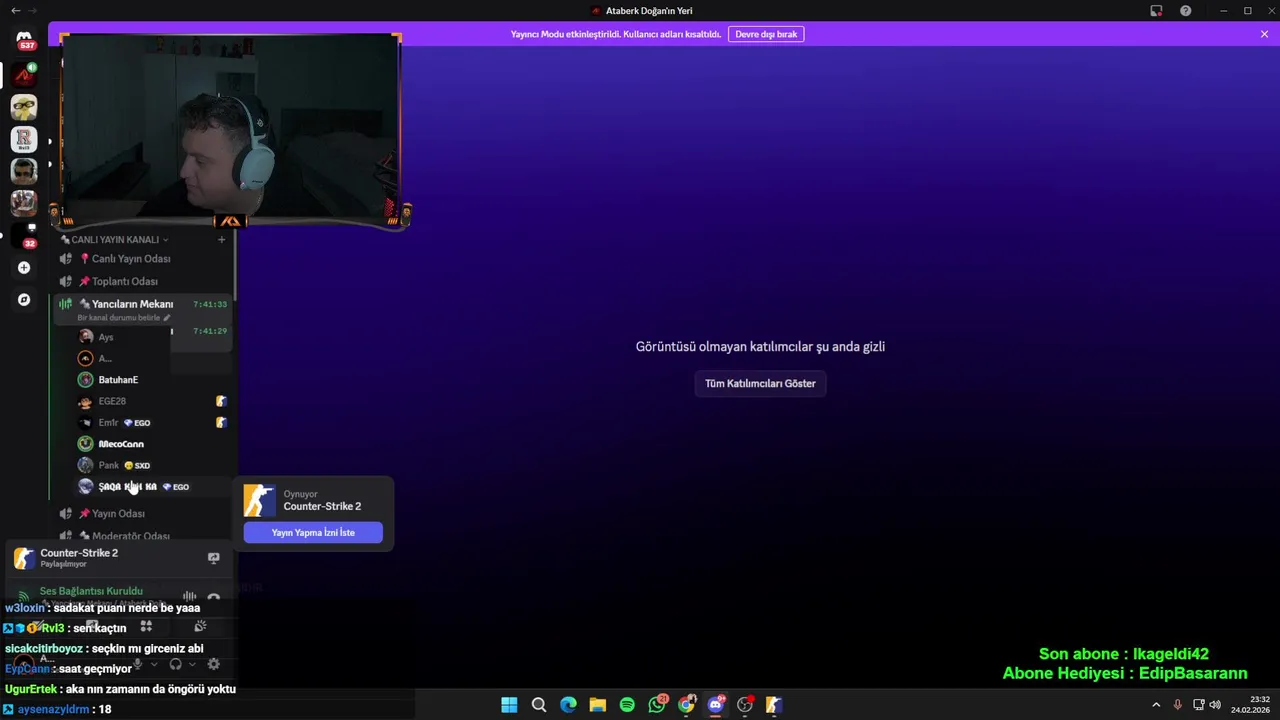The image size is (1280, 720).
Task: Open Counter-Strike 2 from the taskbar
Action: coord(774,705)
